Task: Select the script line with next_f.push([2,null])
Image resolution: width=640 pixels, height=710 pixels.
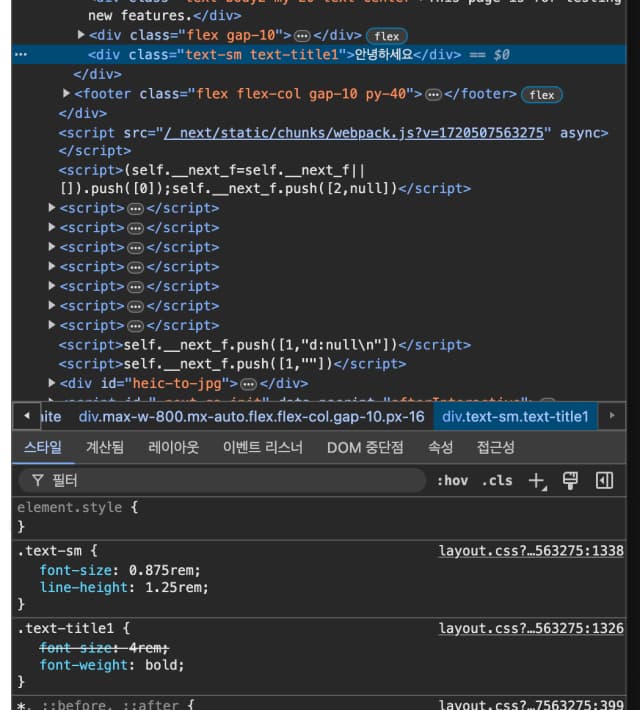Action: 265,179
